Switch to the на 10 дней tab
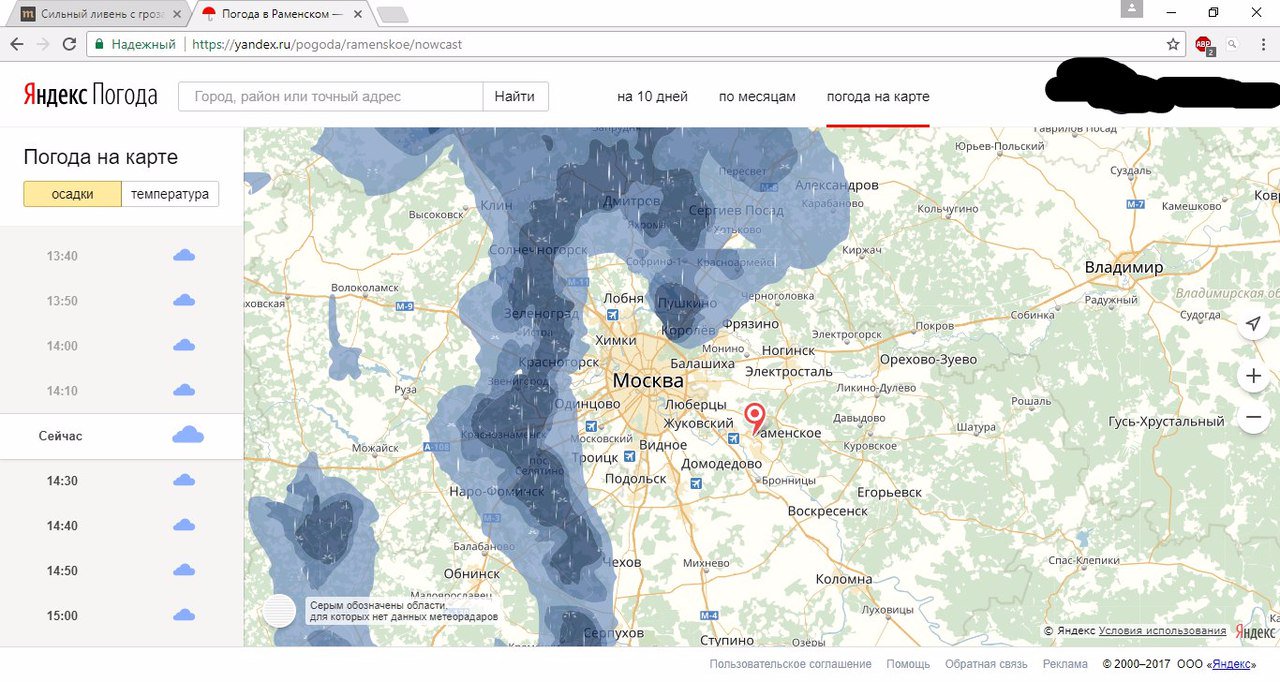 coord(652,97)
